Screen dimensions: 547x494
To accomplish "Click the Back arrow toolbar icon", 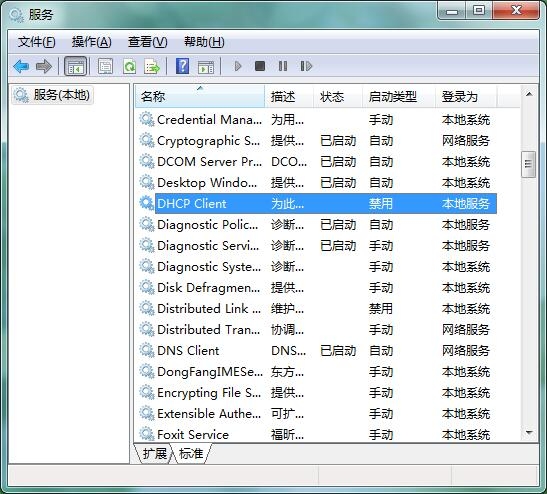I will coord(21,66).
